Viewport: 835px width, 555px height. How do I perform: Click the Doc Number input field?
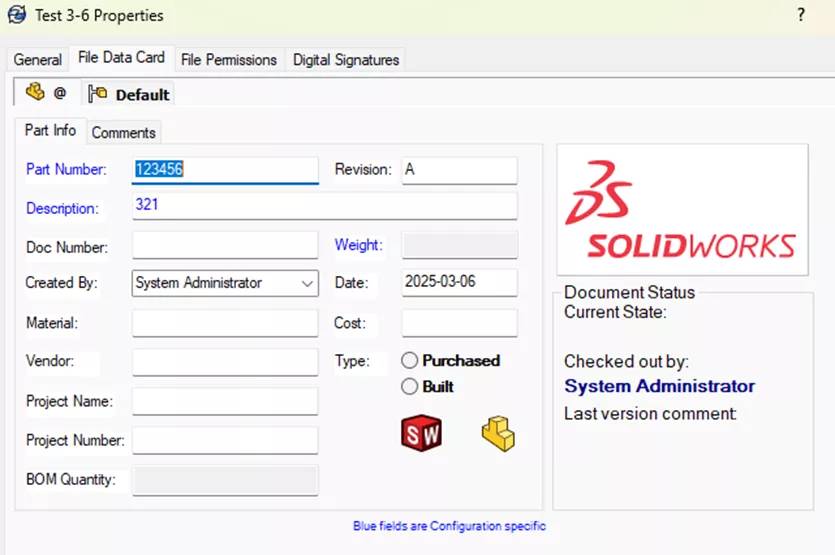(225, 245)
